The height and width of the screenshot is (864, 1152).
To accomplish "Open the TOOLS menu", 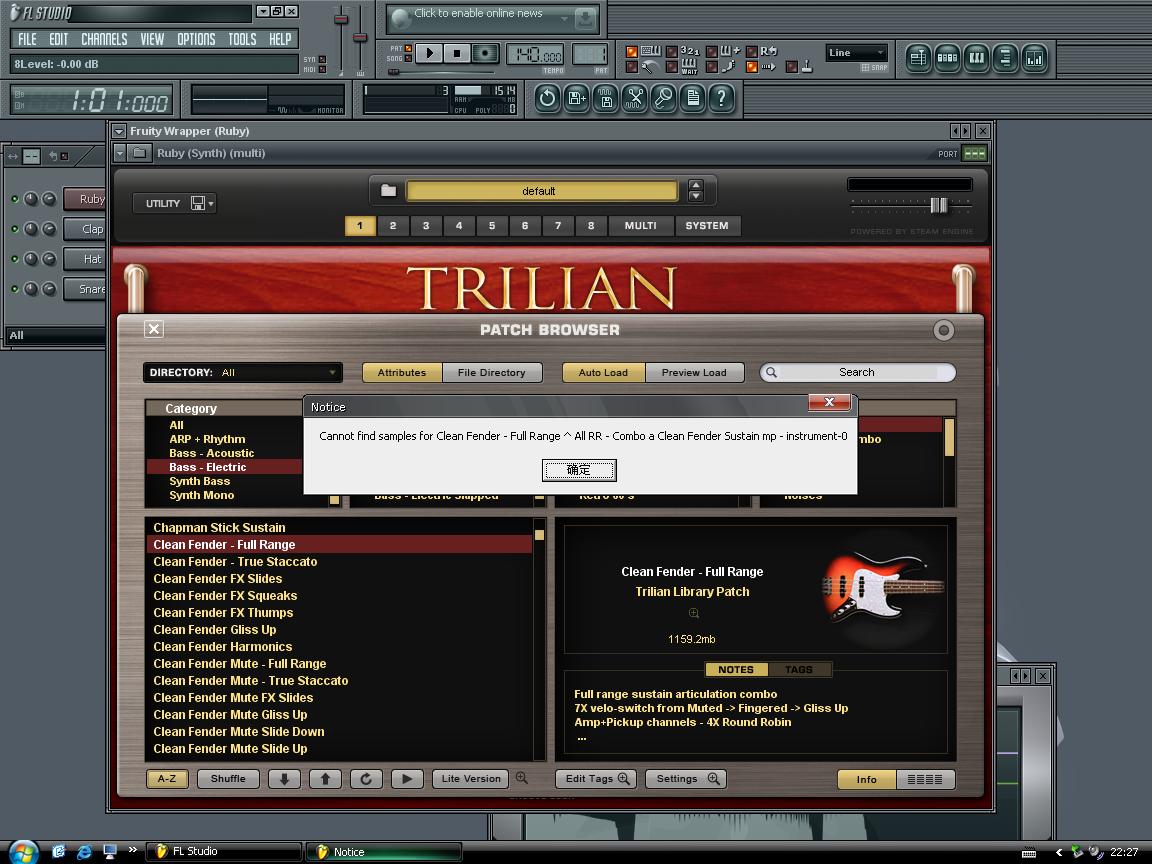I will [x=242, y=39].
